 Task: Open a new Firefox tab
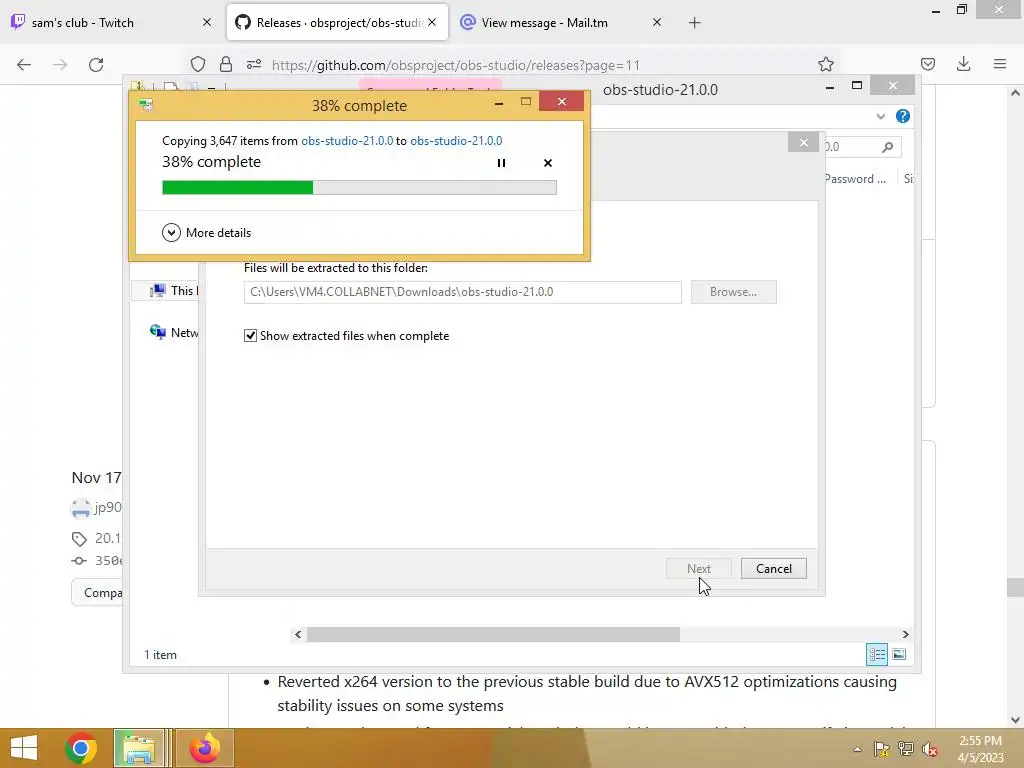coord(694,23)
